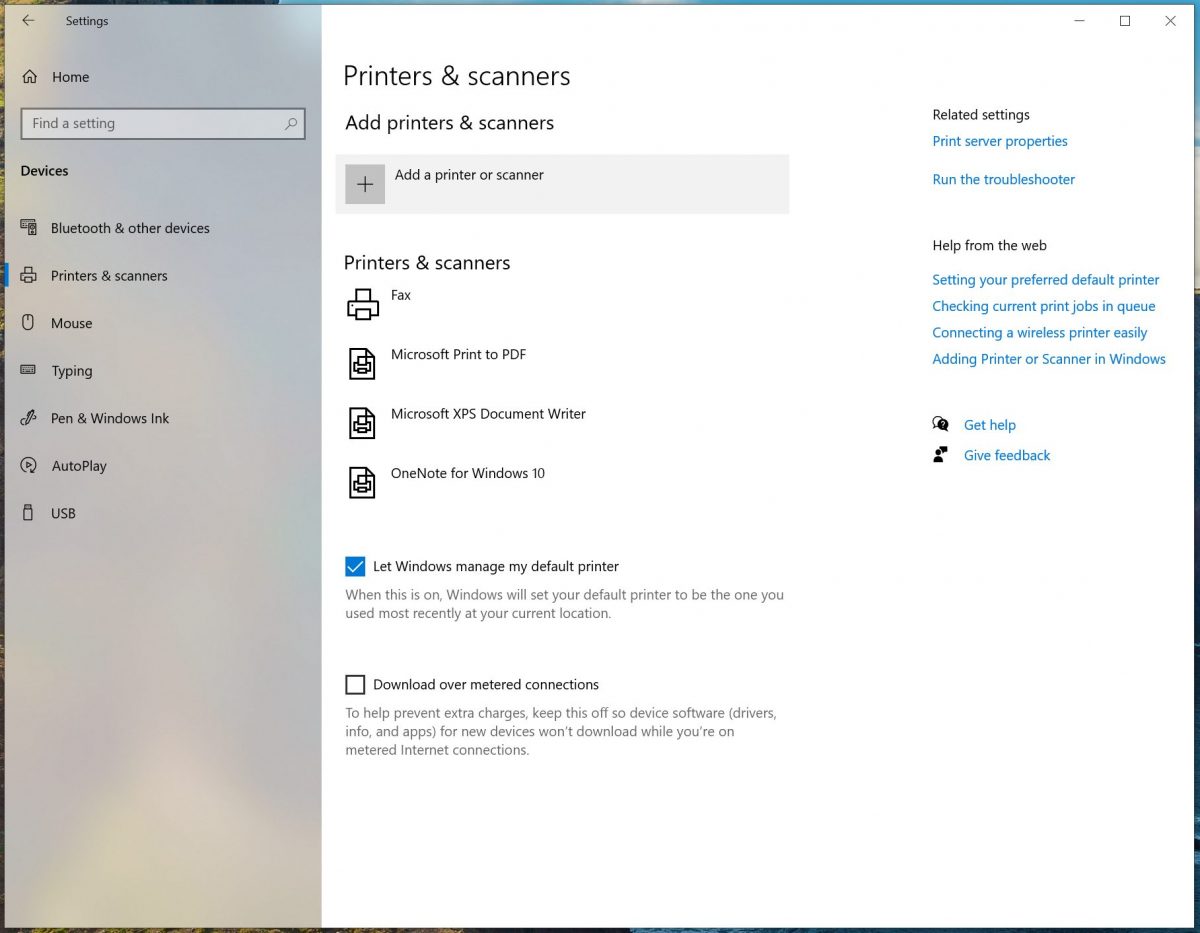Select the Printers & scanners sidebar icon
The width and height of the screenshot is (1200, 933).
29,276
